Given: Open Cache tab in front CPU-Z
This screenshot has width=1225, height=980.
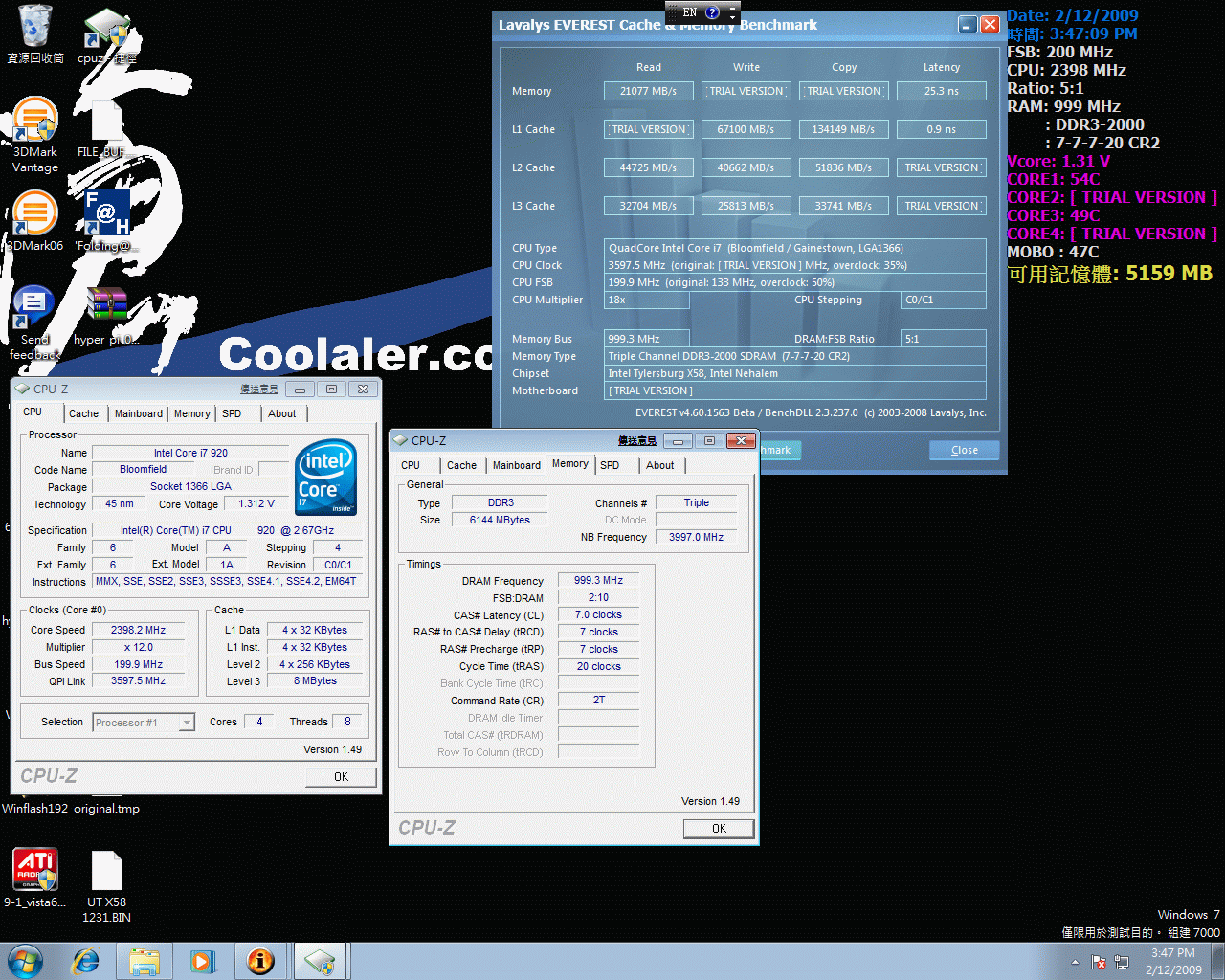Looking at the screenshot, I should pyautogui.click(x=461, y=465).
